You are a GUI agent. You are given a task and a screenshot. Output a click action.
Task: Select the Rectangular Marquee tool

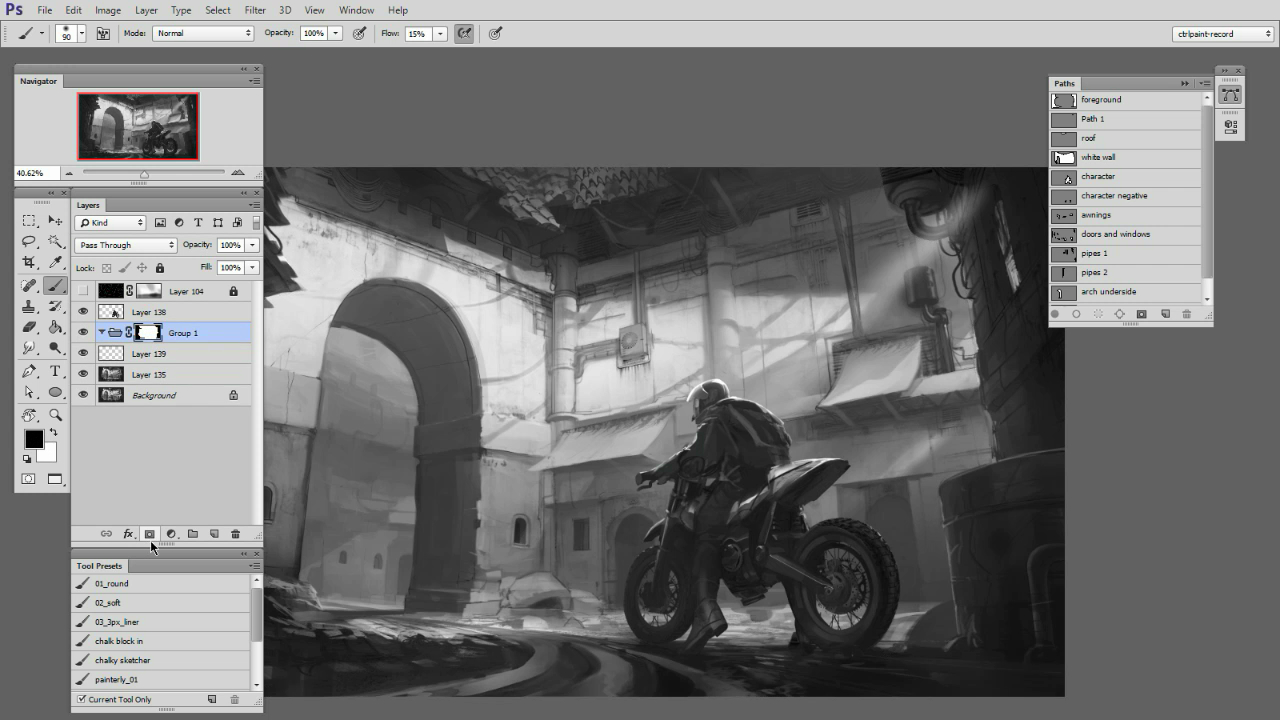pos(29,221)
